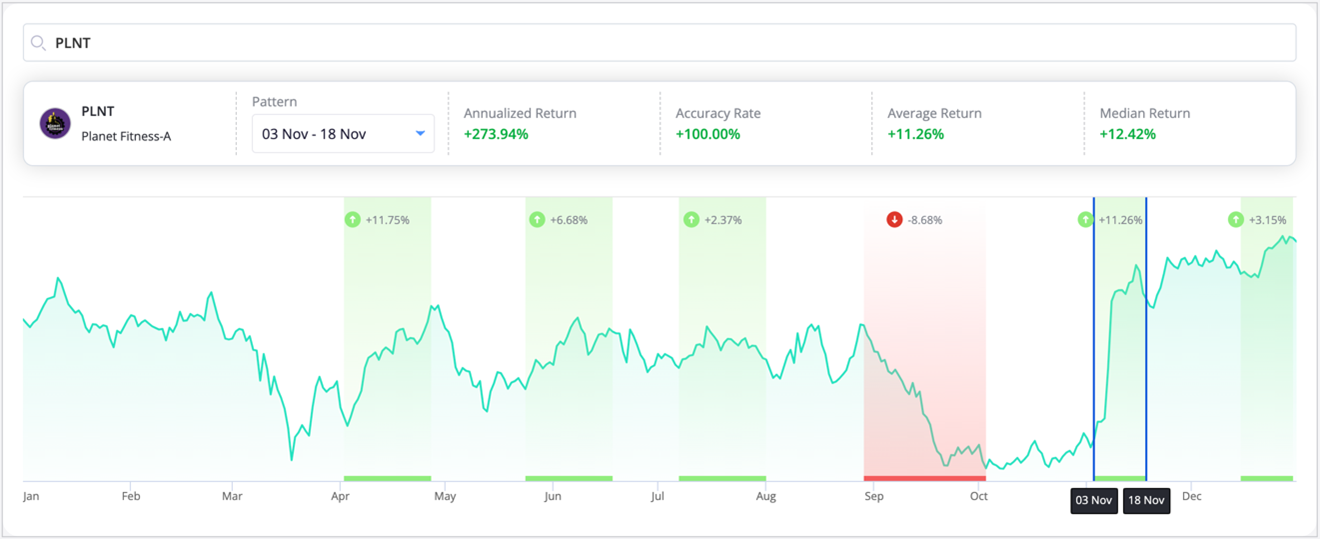1320x539 pixels.
Task: Click the Feb axis label
Action: click(130, 496)
